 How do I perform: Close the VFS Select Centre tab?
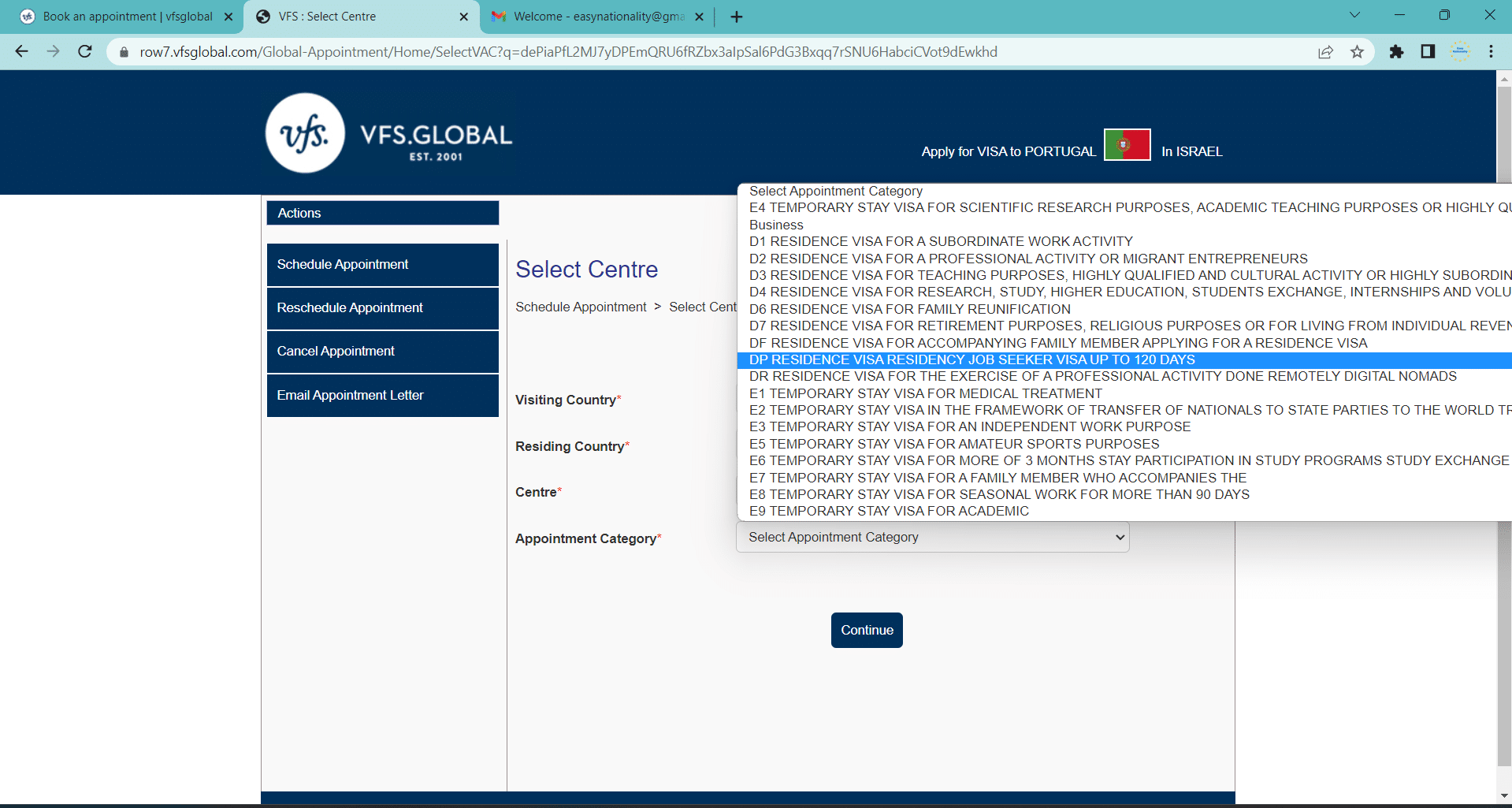click(x=463, y=17)
